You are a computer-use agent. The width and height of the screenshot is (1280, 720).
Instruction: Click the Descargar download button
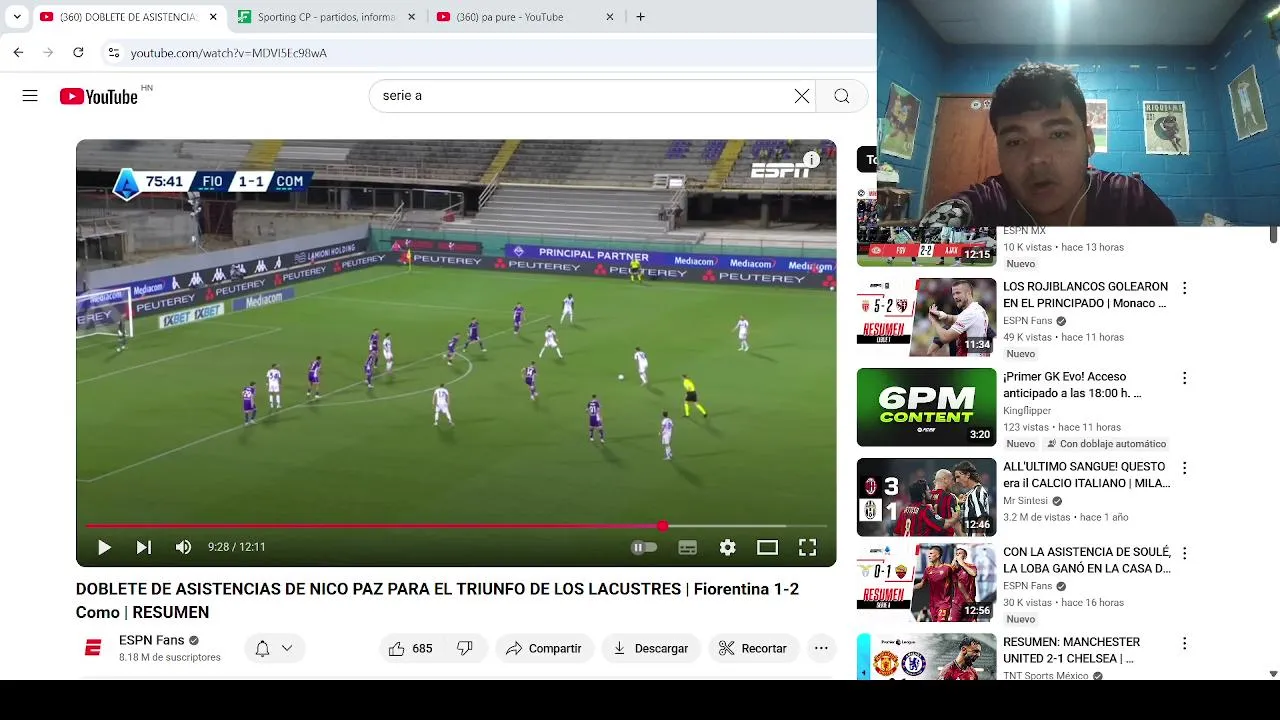(651, 648)
